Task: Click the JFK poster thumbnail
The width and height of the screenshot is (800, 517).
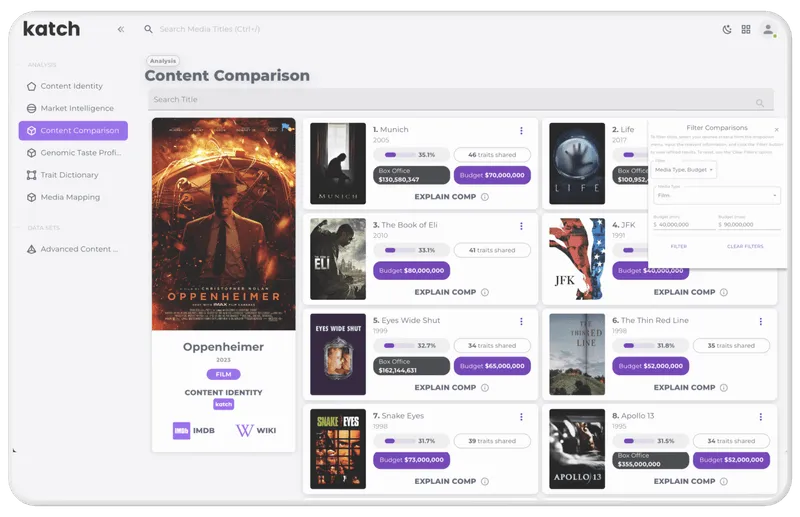Action: [x=577, y=259]
